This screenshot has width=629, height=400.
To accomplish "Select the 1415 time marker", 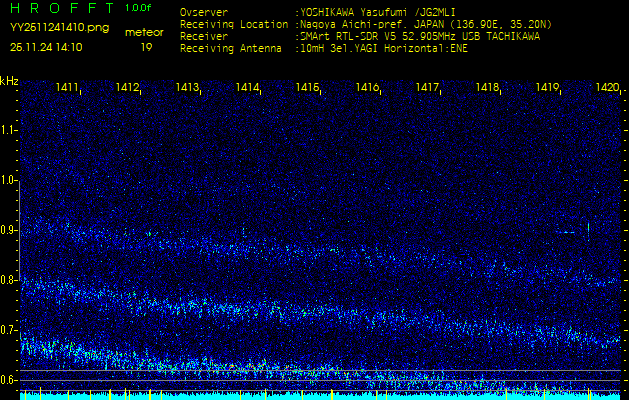I will coord(308,88).
